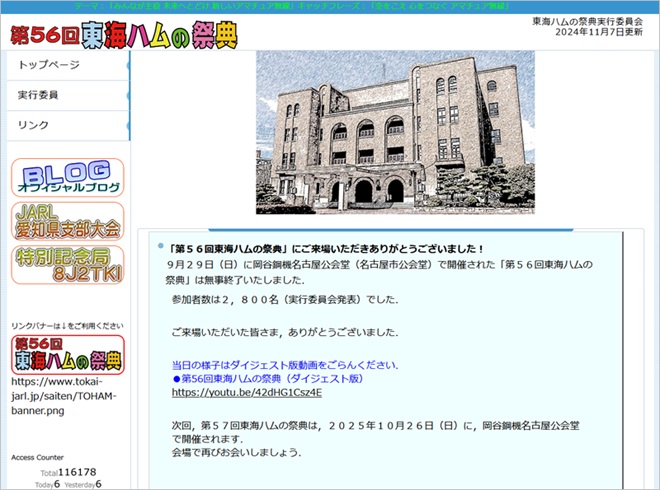The height and width of the screenshot is (490, 660).
Task: Open the JARL 愛知県支部大会 banner
Action: (68, 221)
